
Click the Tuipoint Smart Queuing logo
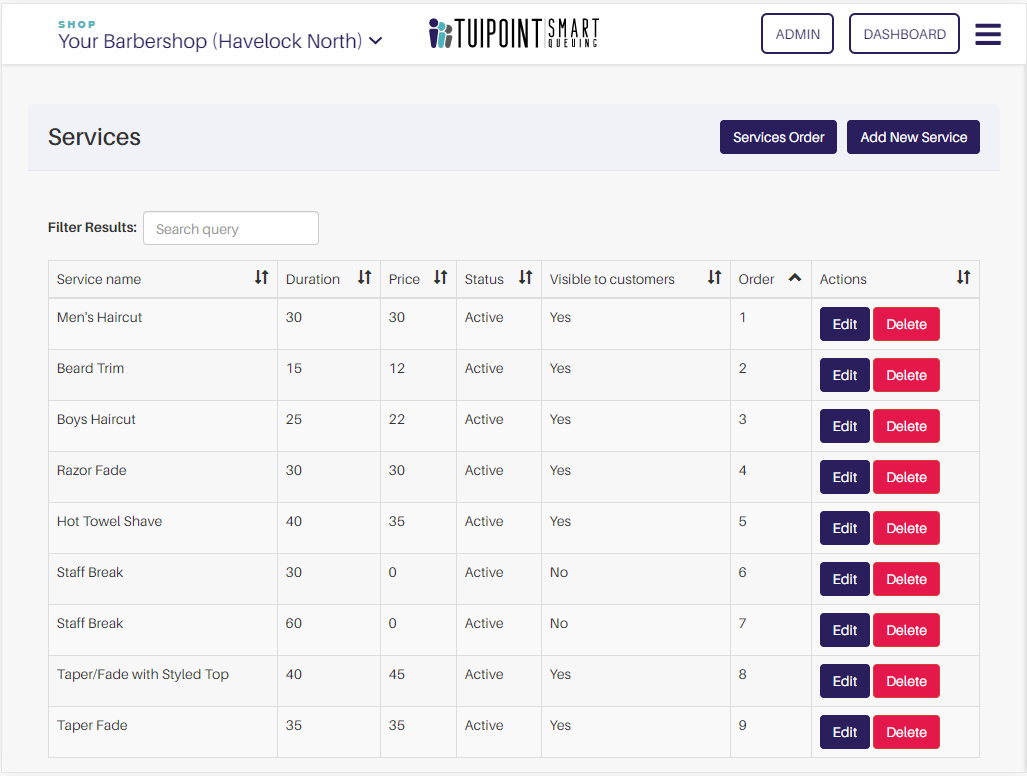(x=514, y=33)
